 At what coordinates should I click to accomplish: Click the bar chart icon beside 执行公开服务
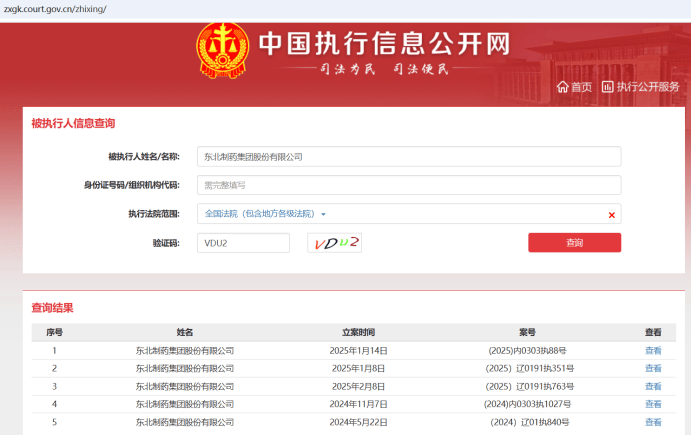pyautogui.click(x=607, y=87)
